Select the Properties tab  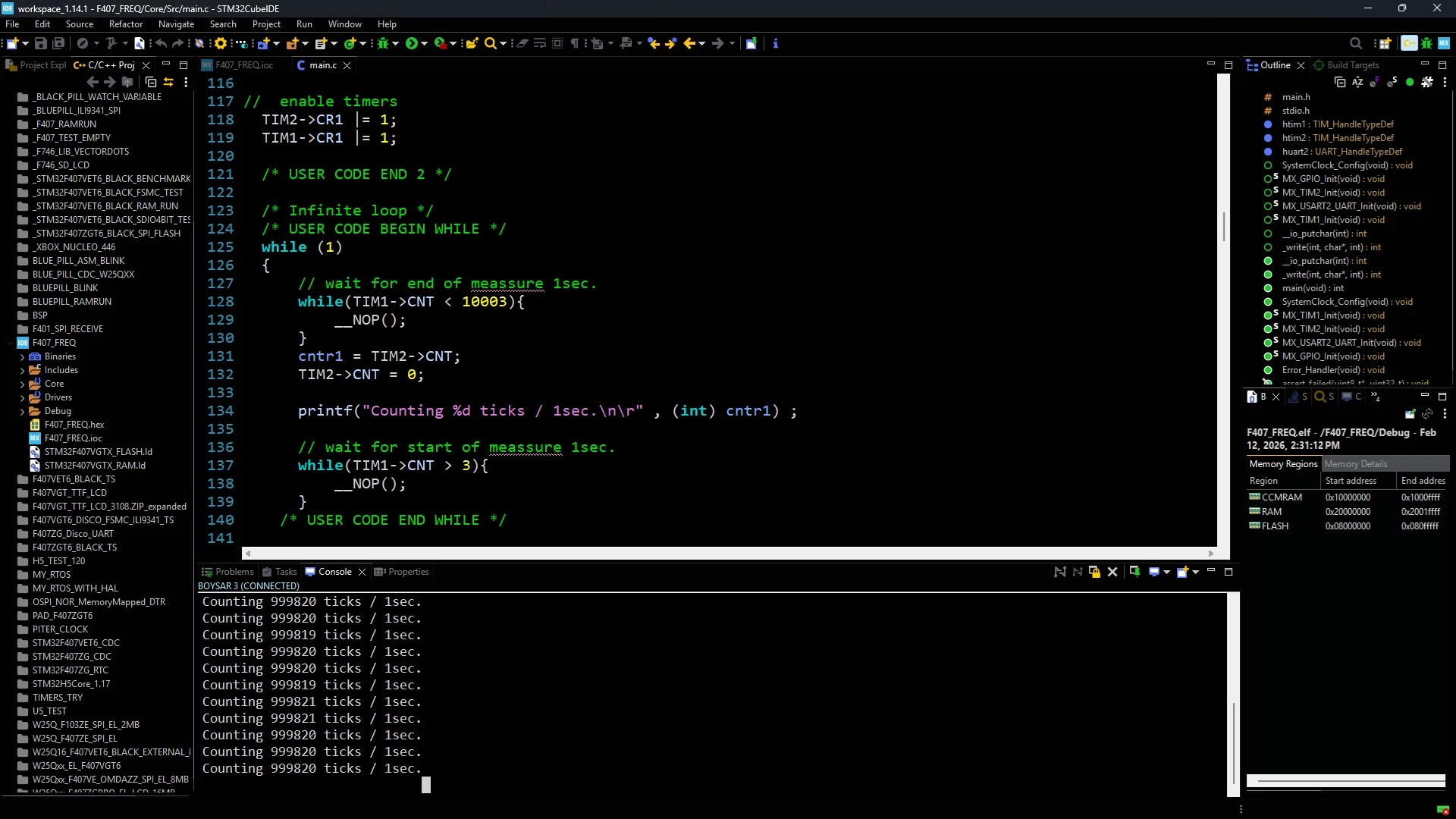402,572
